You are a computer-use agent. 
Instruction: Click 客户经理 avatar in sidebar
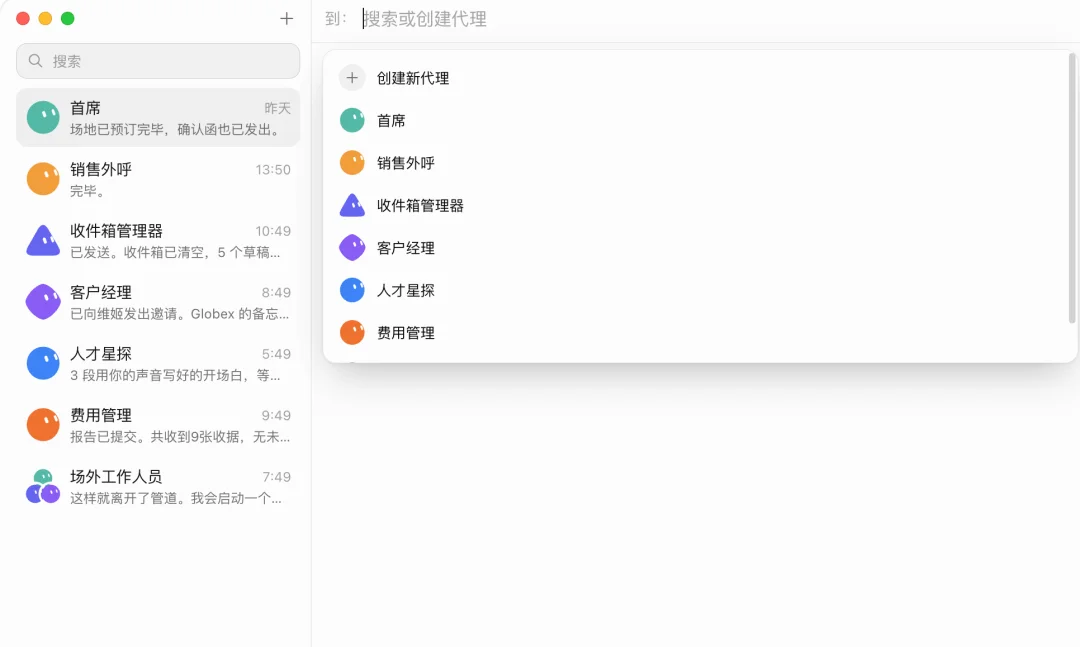click(x=43, y=302)
